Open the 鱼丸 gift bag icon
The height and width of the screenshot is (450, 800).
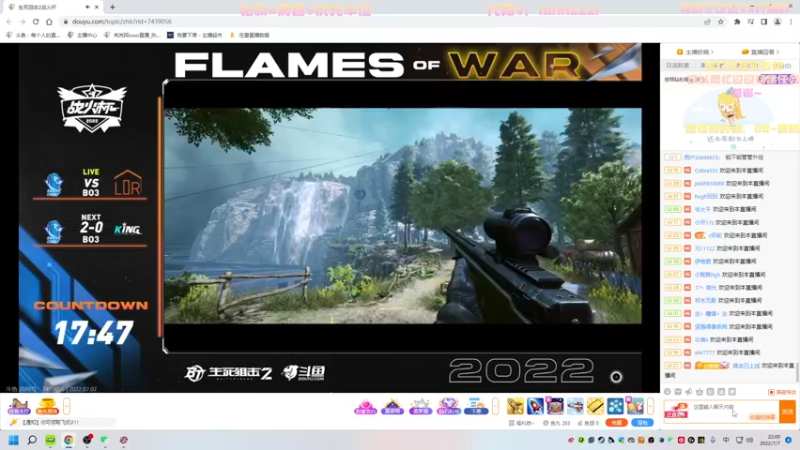click(47, 406)
